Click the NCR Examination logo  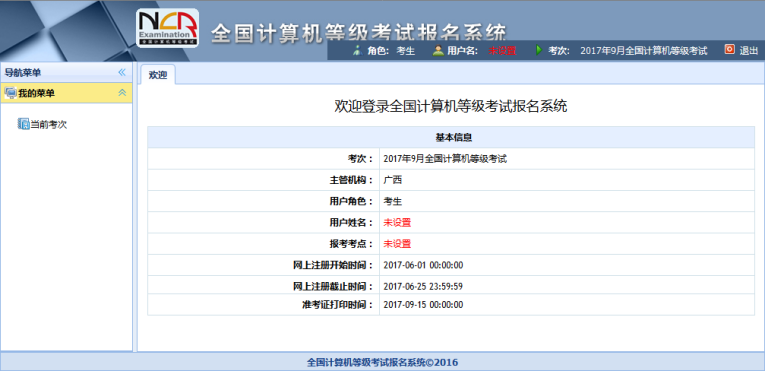coord(167,28)
